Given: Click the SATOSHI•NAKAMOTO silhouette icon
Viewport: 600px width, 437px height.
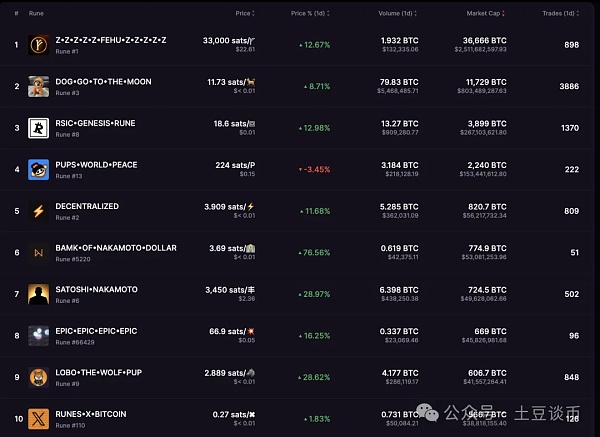Looking at the screenshot, I should tap(39, 295).
